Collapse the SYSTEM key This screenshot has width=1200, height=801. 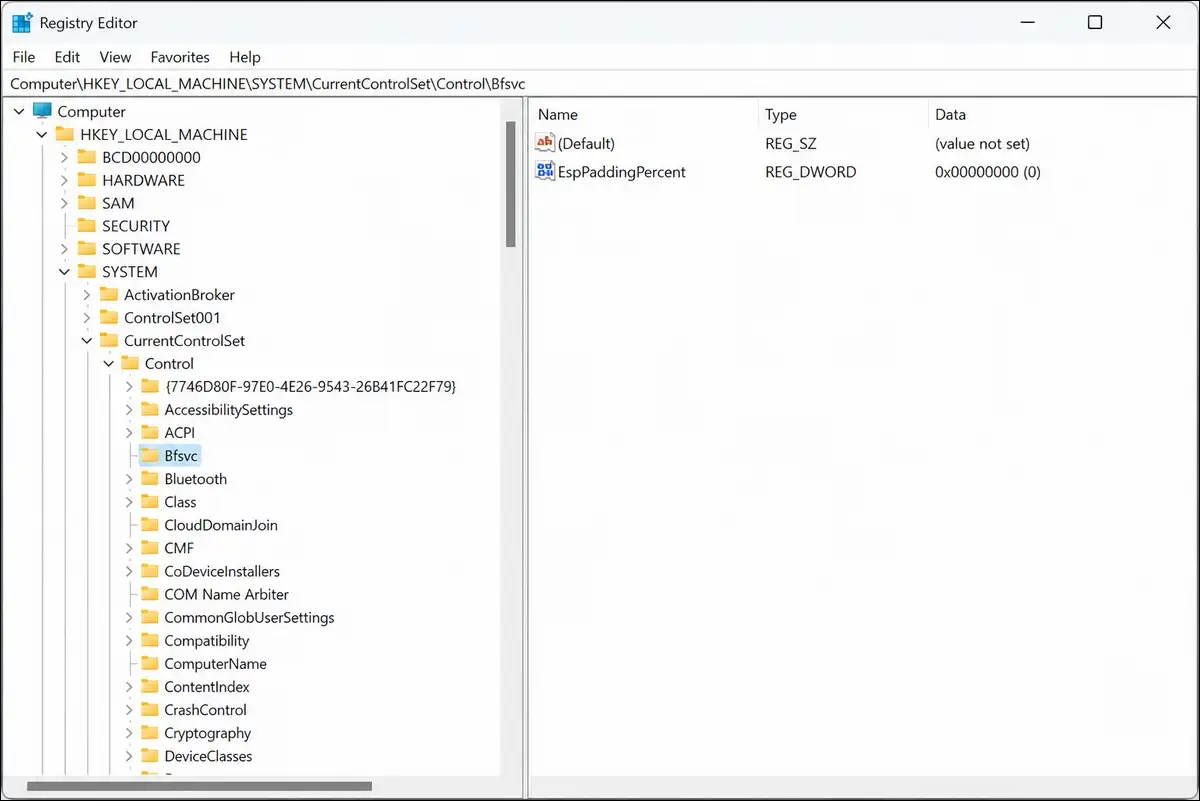pyautogui.click(x=64, y=272)
